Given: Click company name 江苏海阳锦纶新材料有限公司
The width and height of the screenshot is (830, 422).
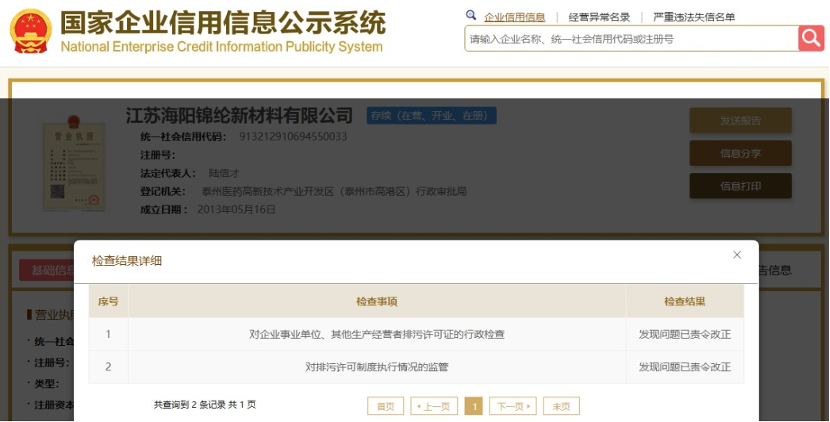Looking at the screenshot, I should point(239,115).
